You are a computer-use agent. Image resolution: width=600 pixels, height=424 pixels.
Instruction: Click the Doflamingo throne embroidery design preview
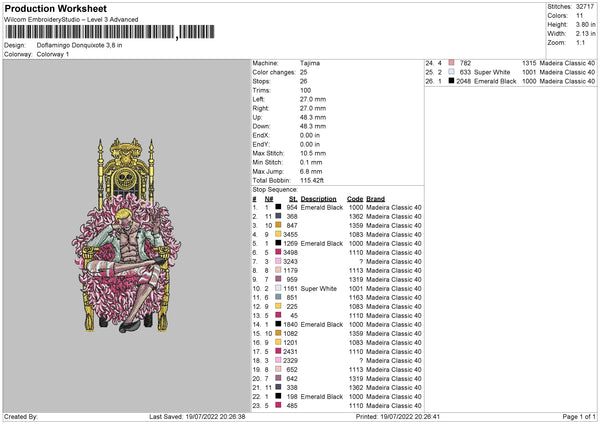pos(126,235)
